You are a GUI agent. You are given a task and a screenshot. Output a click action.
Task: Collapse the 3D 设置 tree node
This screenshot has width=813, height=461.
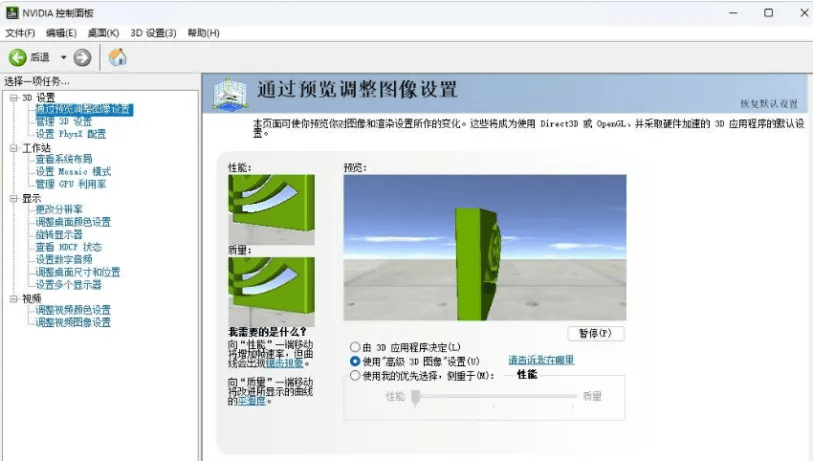coord(14,98)
